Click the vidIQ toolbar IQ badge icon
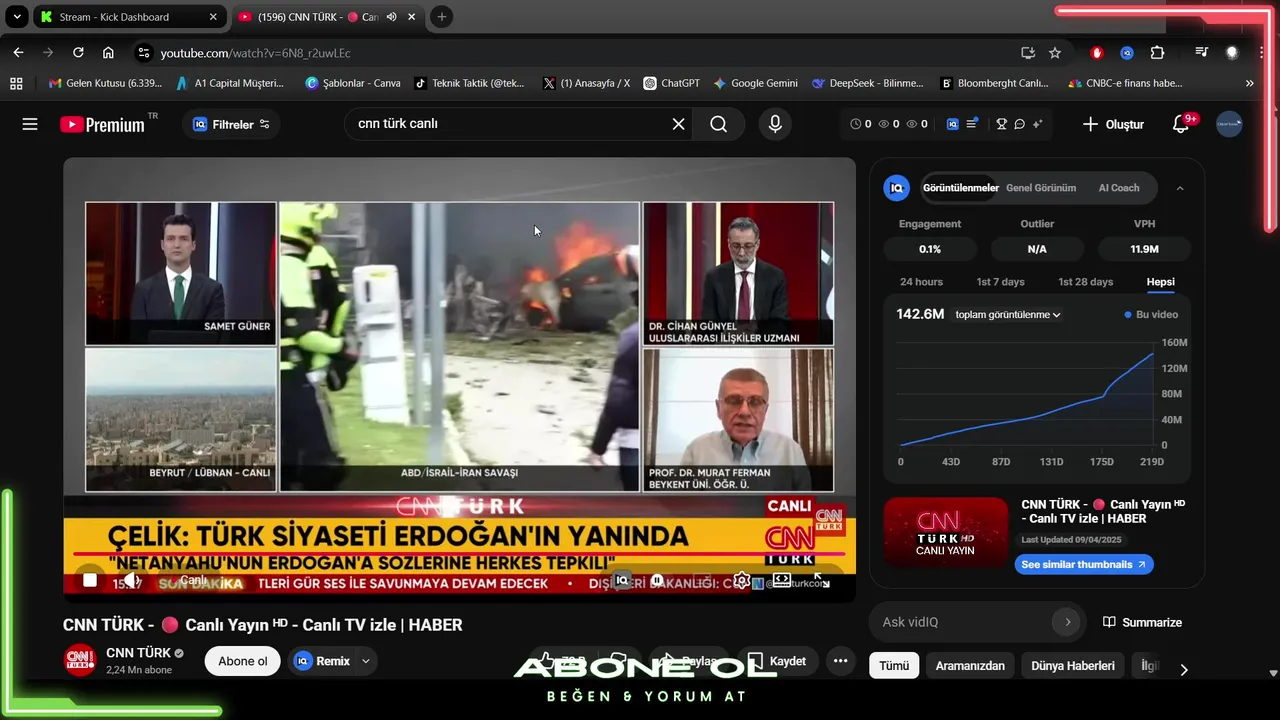The image size is (1280, 720). [x=952, y=124]
